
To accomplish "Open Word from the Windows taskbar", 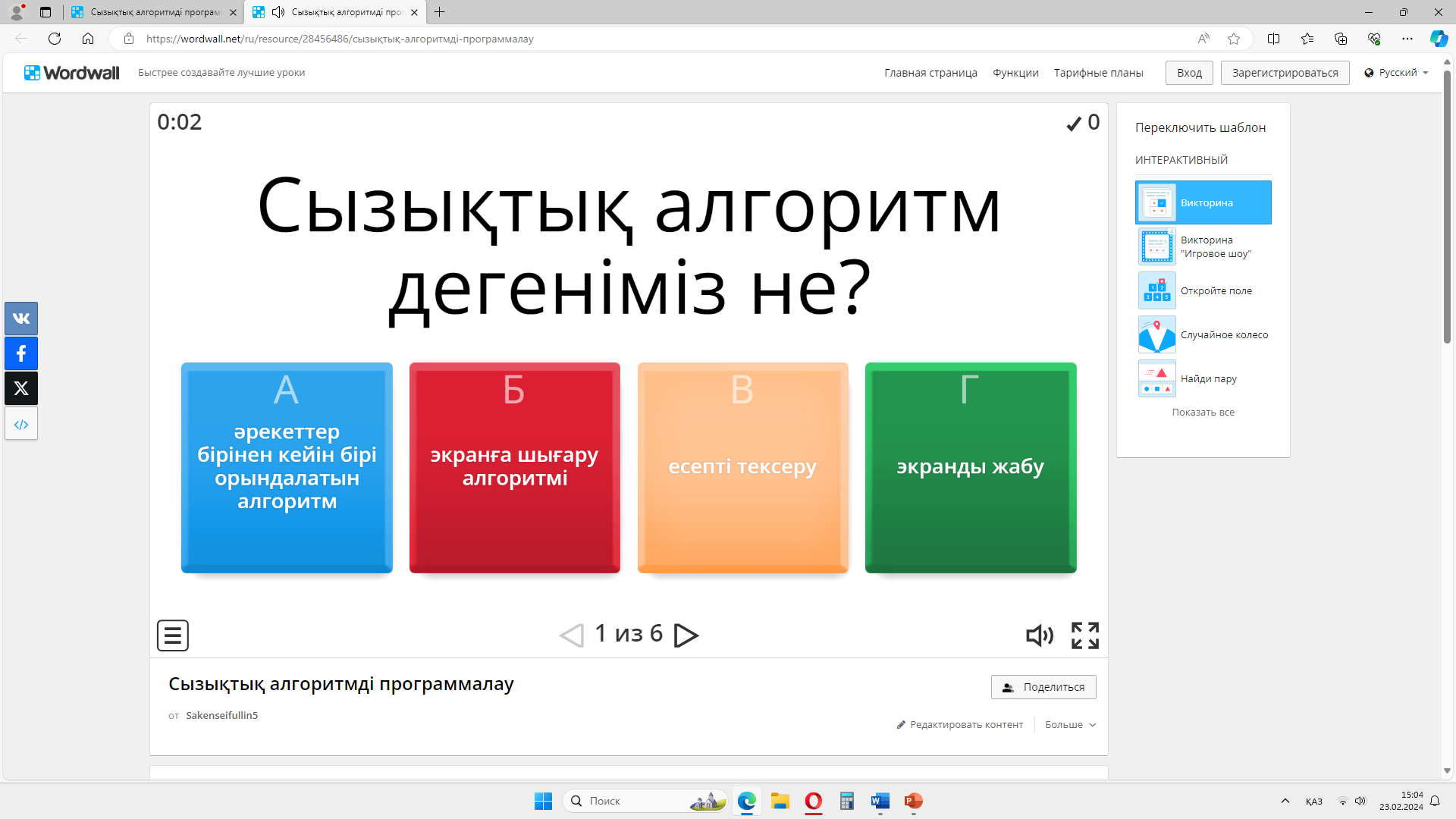I will [880, 801].
